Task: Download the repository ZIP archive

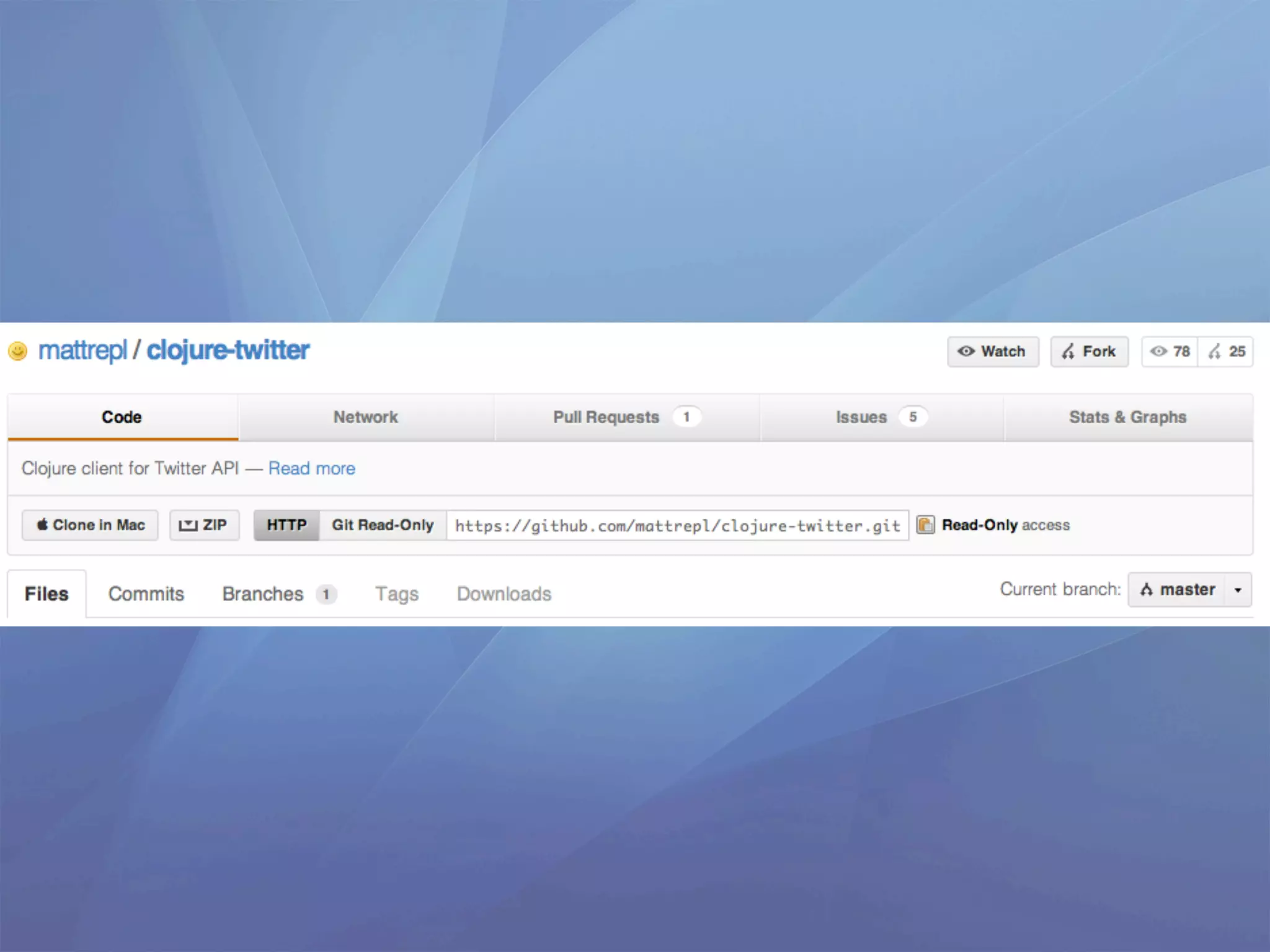Action: click(x=204, y=525)
